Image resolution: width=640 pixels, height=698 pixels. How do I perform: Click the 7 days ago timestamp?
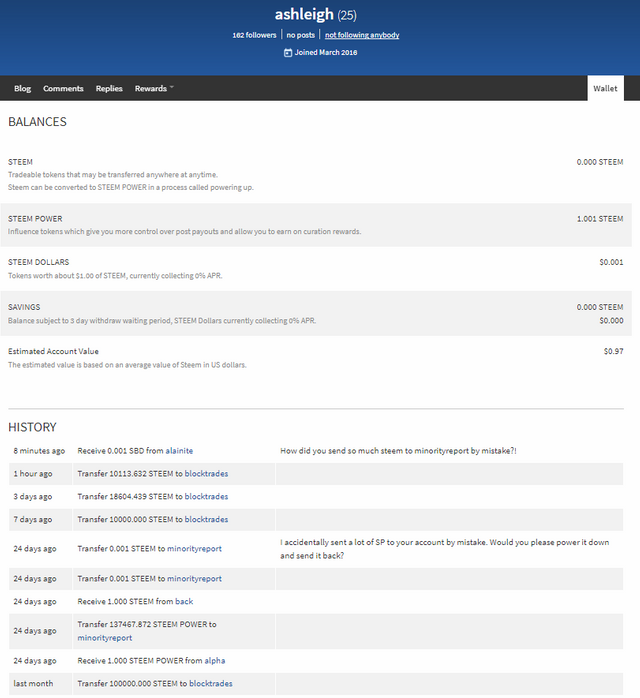[x=33, y=519]
